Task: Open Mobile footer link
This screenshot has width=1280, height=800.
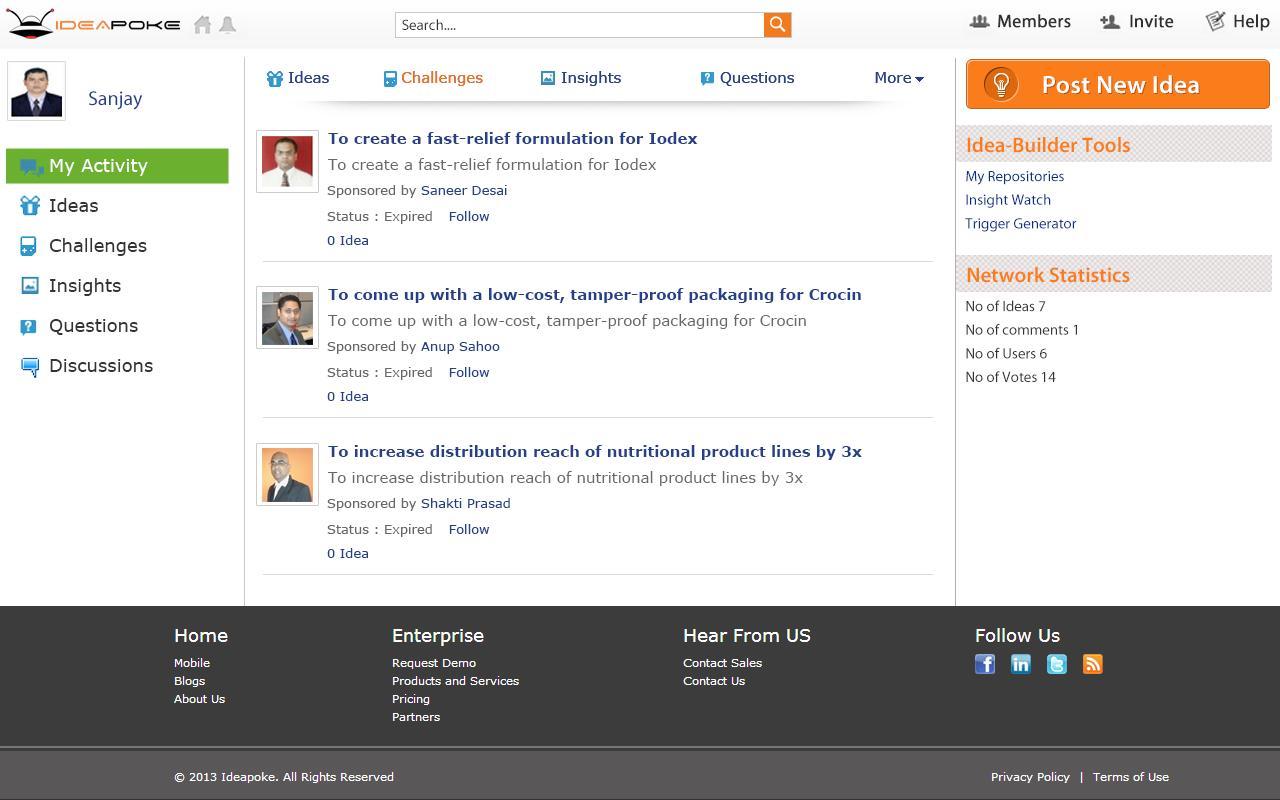Action: (x=192, y=663)
